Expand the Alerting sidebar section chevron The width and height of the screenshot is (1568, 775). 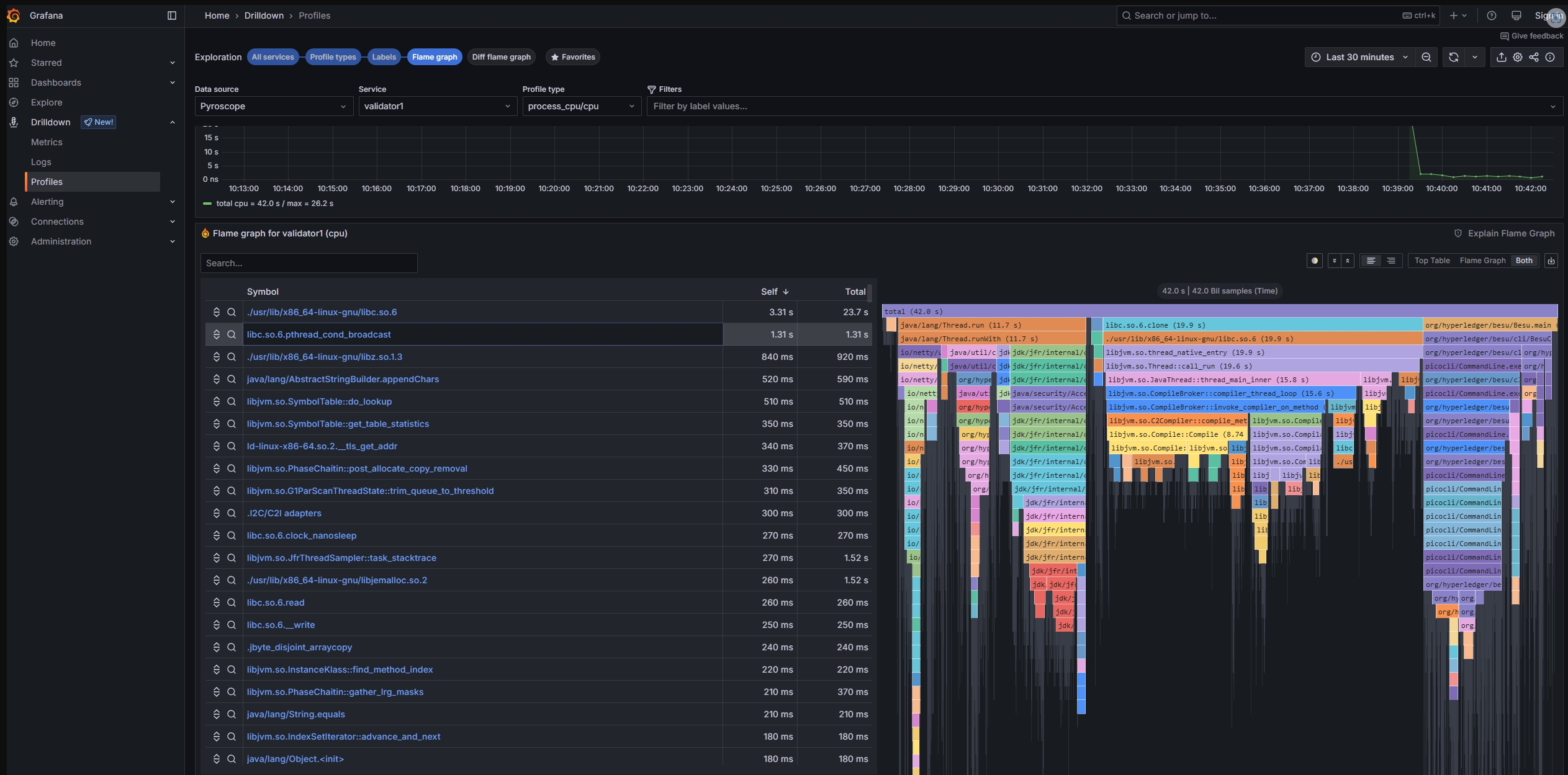pyautogui.click(x=173, y=202)
